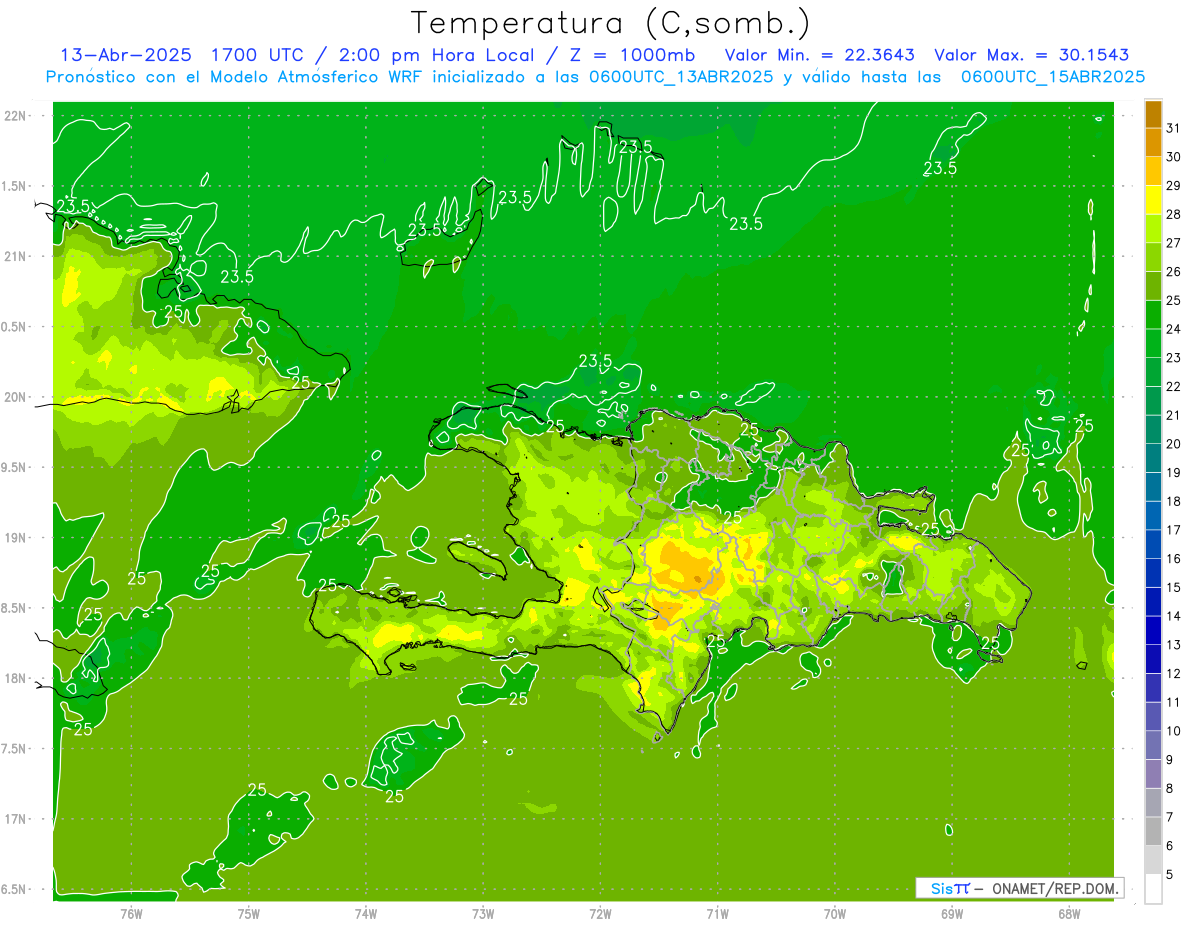Click the colorbar value '29'
Screen dimensions: 1200x927
click(1173, 185)
